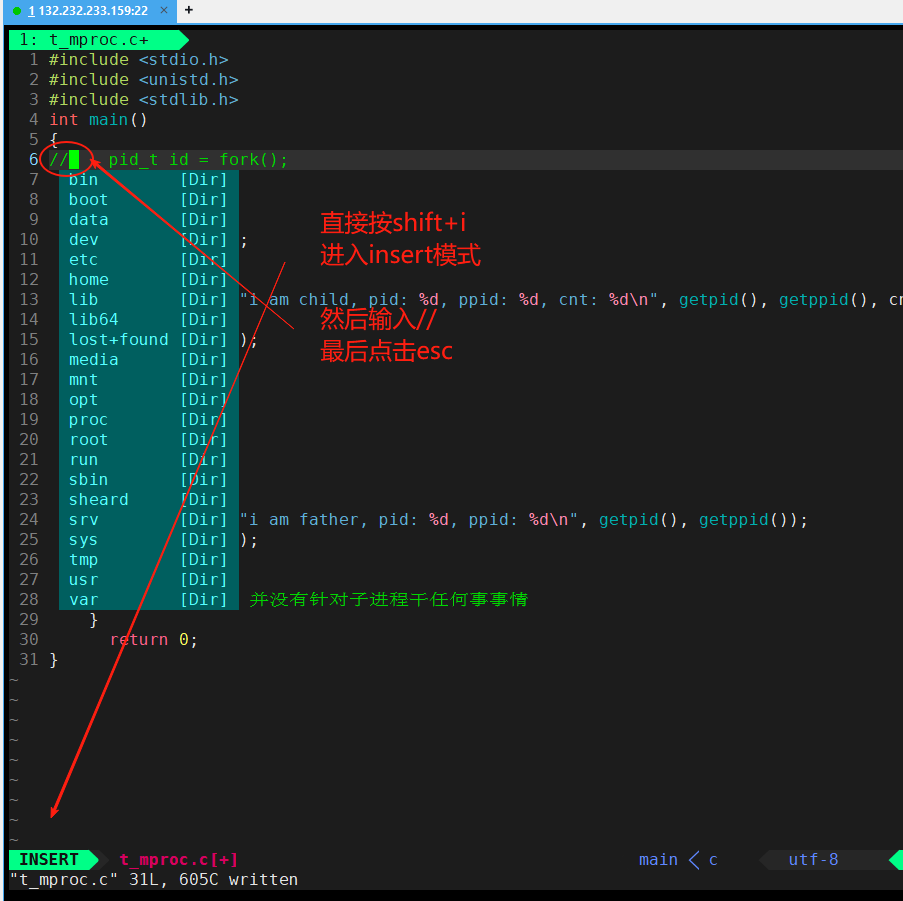Click 'pid_t id = fork();' on line 6
This screenshot has width=903, height=901.
(198, 159)
